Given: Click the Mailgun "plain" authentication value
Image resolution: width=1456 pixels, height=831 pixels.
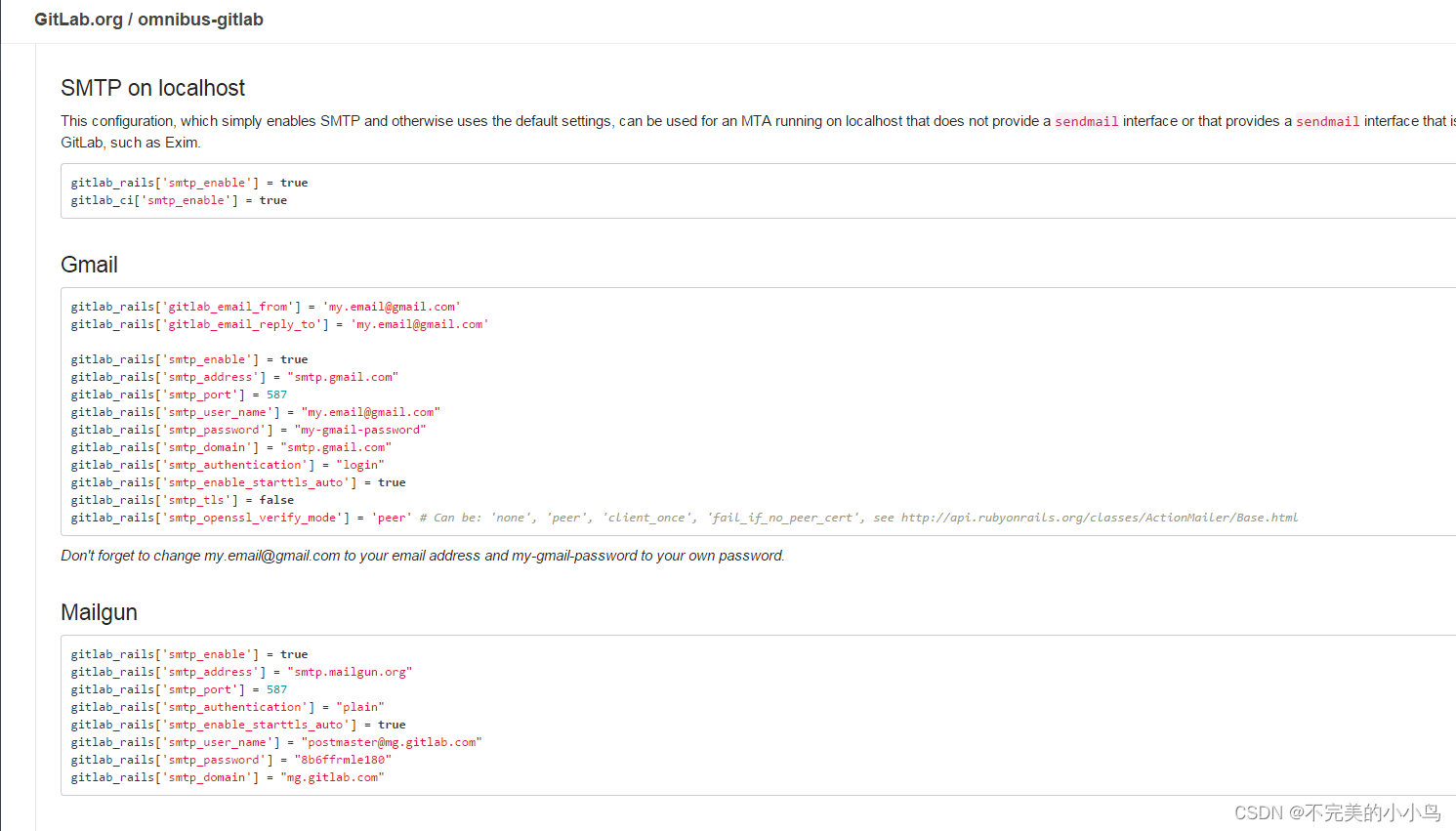Looking at the screenshot, I should coord(360,707).
